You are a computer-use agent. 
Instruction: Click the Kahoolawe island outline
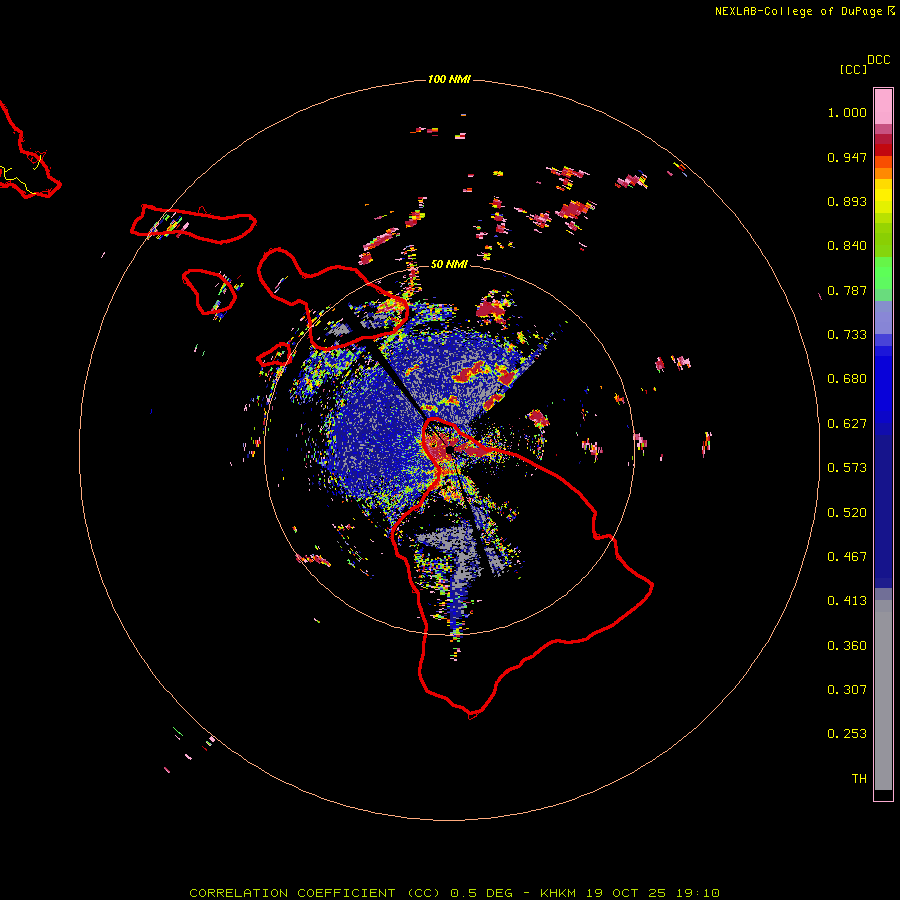tap(274, 355)
